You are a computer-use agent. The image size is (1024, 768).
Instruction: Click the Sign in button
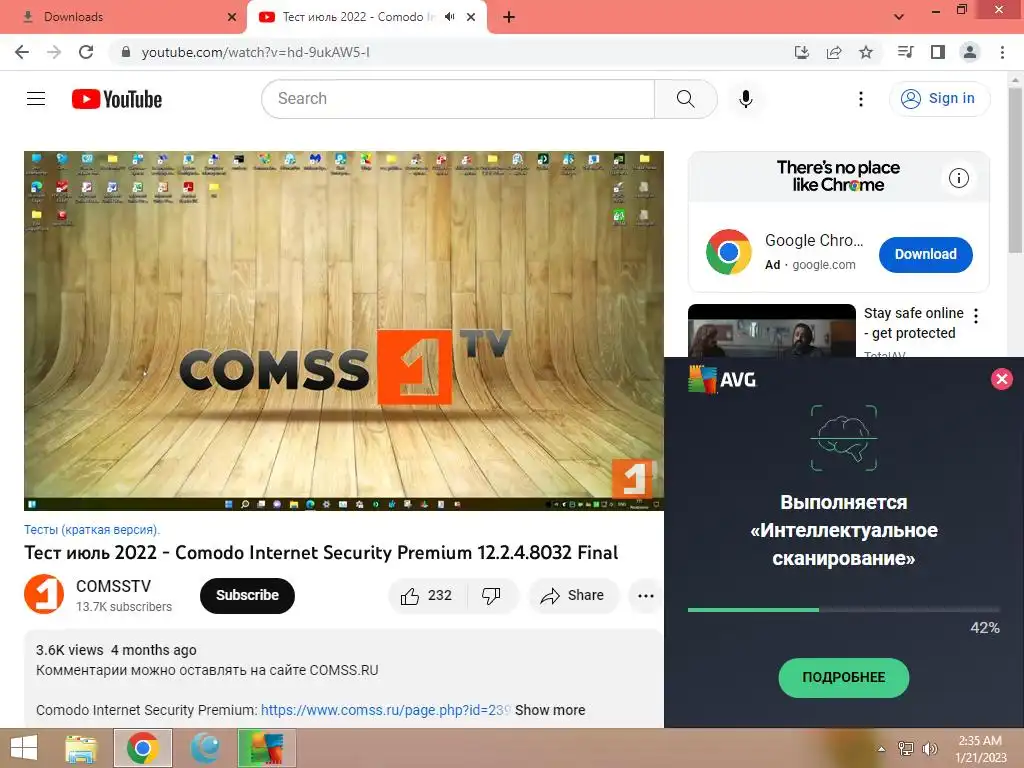tap(939, 99)
